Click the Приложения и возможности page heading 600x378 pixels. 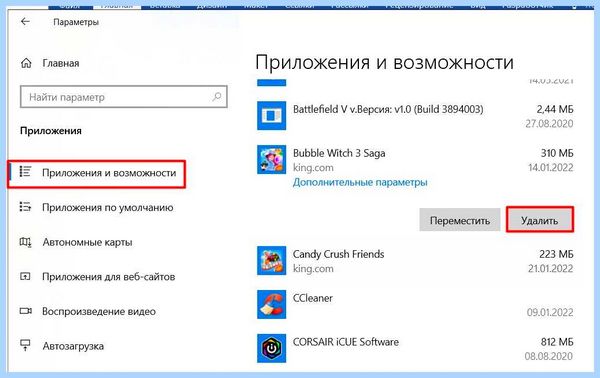point(385,62)
